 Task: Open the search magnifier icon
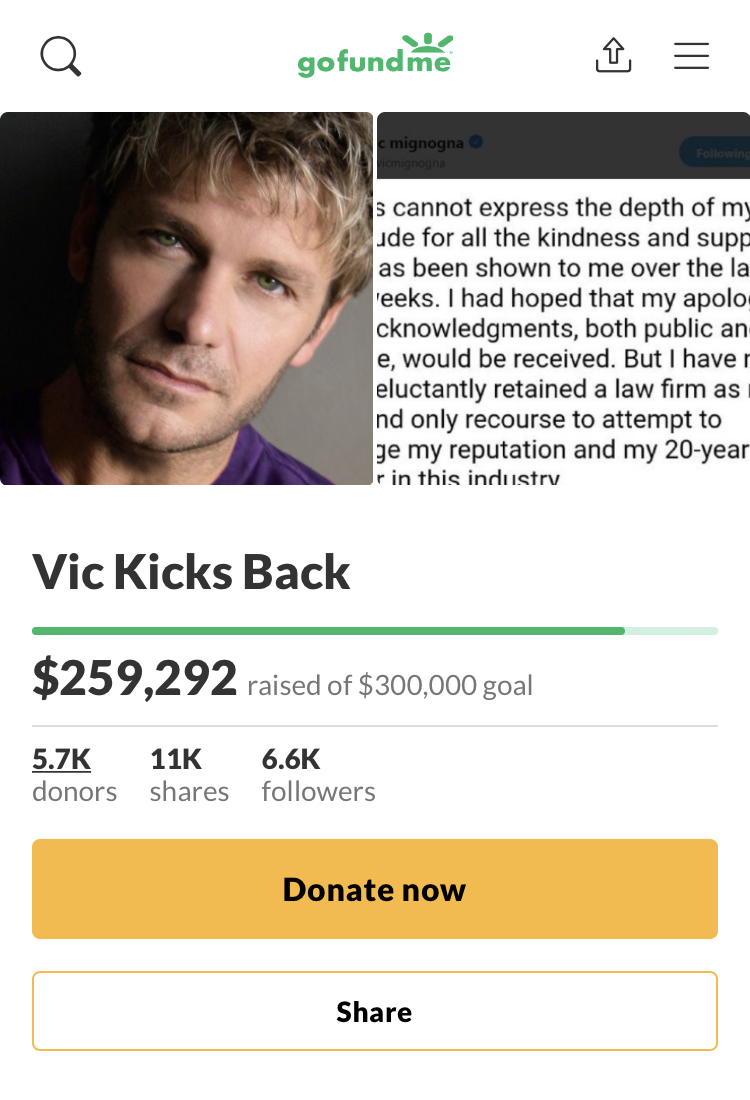[61, 56]
